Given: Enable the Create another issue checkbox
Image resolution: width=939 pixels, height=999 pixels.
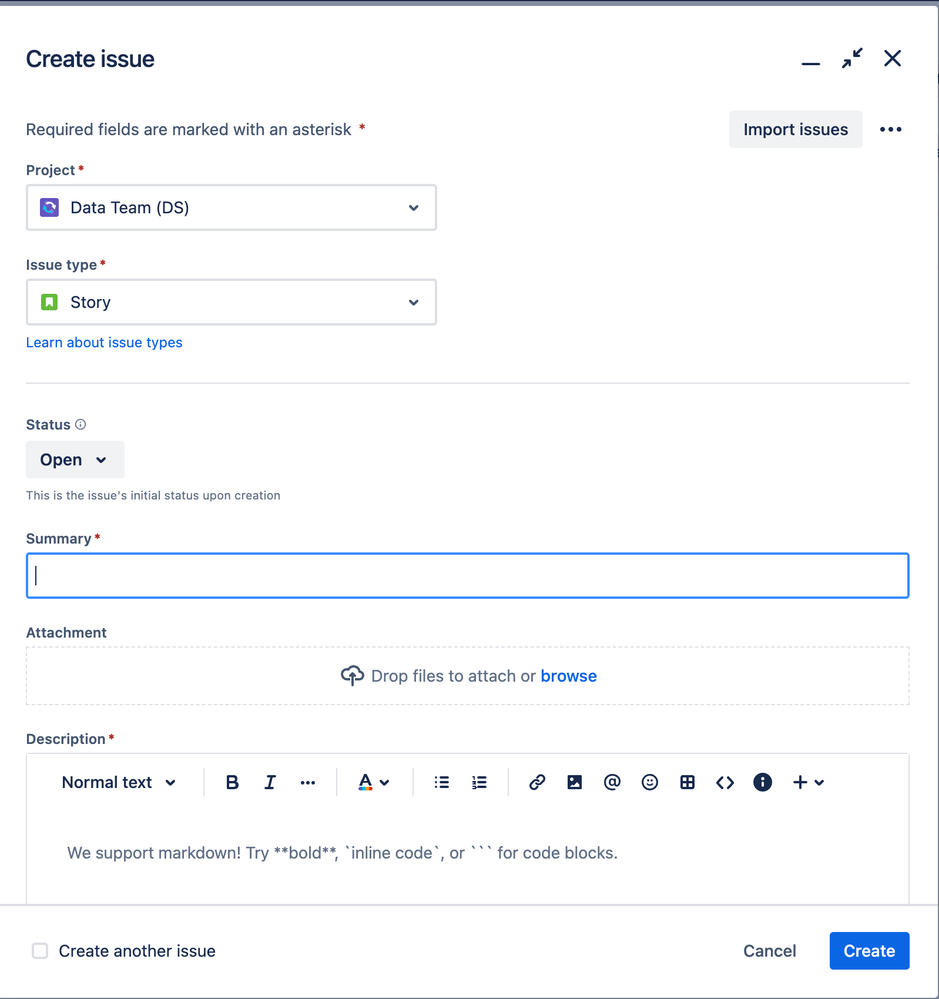Looking at the screenshot, I should tap(40, 951).
